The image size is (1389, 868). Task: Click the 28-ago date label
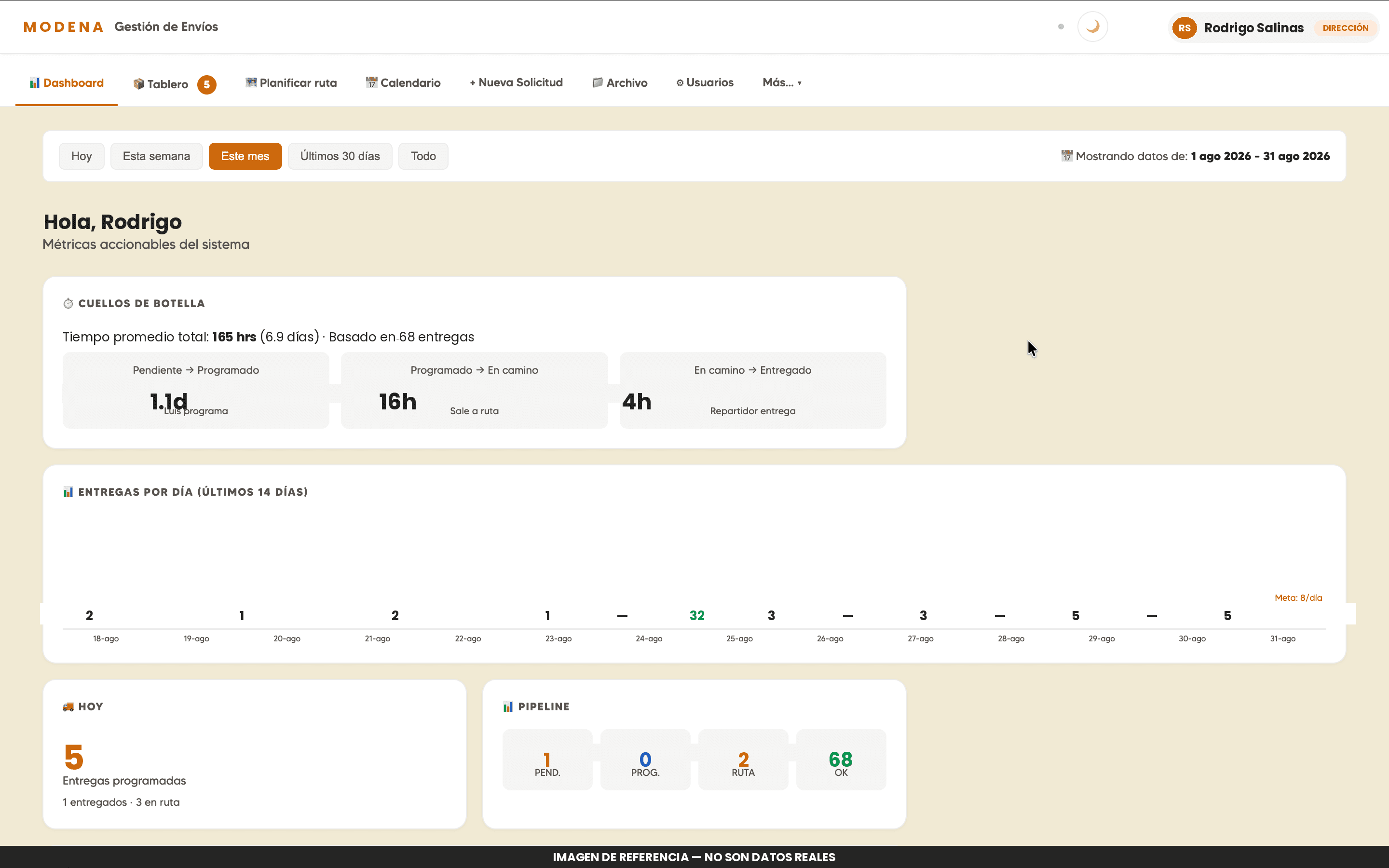pos(1011,638)
